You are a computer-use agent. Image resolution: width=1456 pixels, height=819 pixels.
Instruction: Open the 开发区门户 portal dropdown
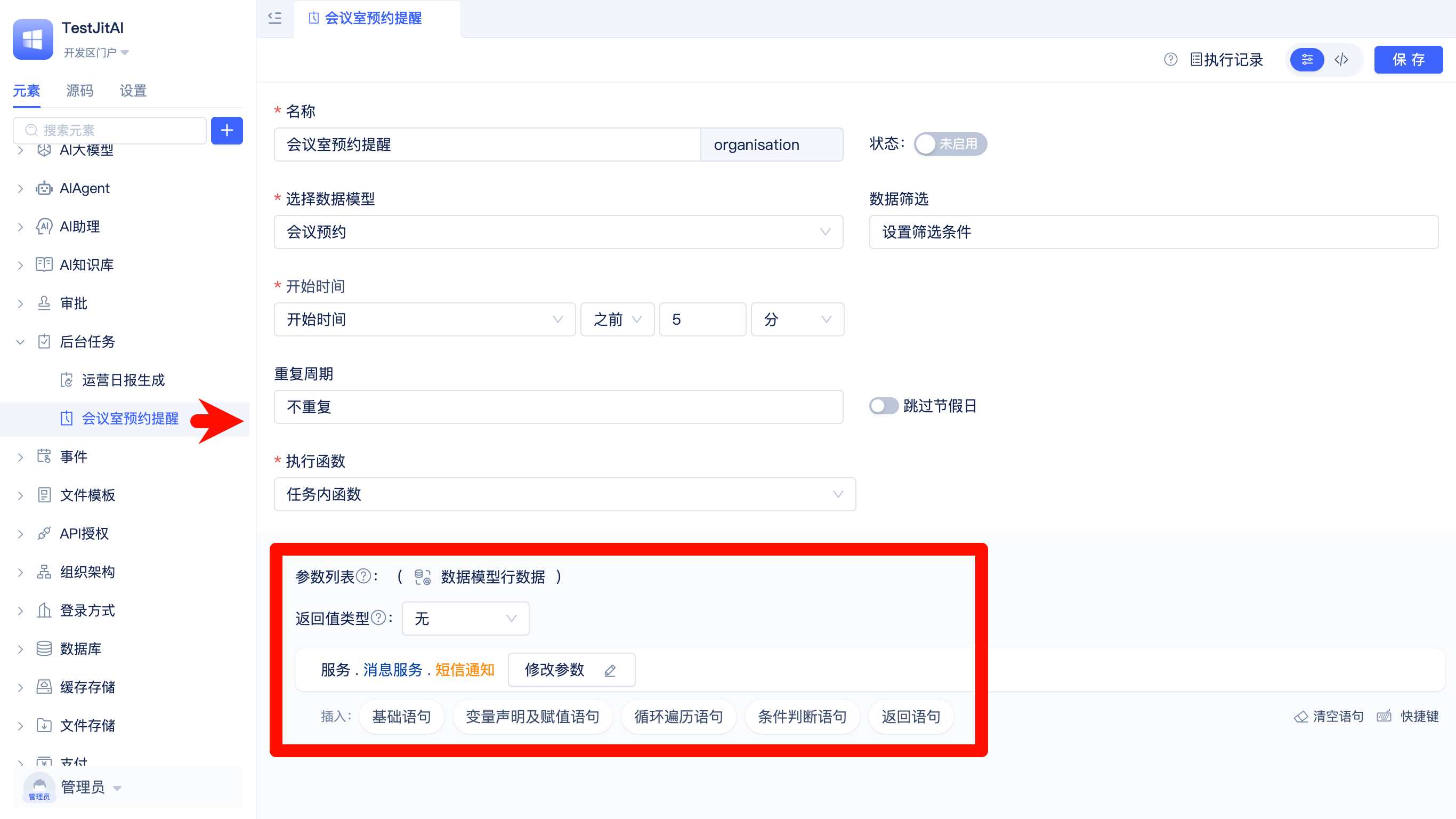96,53
